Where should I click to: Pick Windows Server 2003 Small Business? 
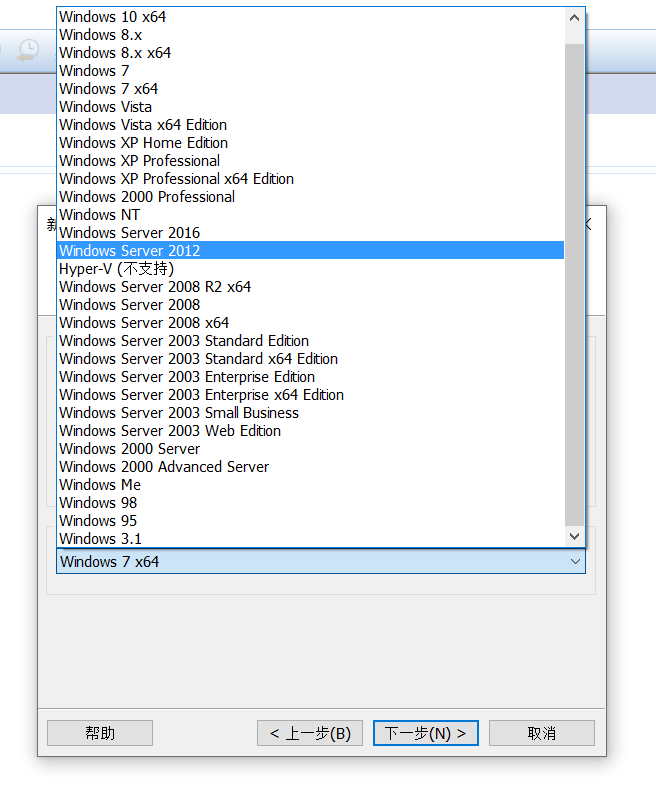click(310, 413)
